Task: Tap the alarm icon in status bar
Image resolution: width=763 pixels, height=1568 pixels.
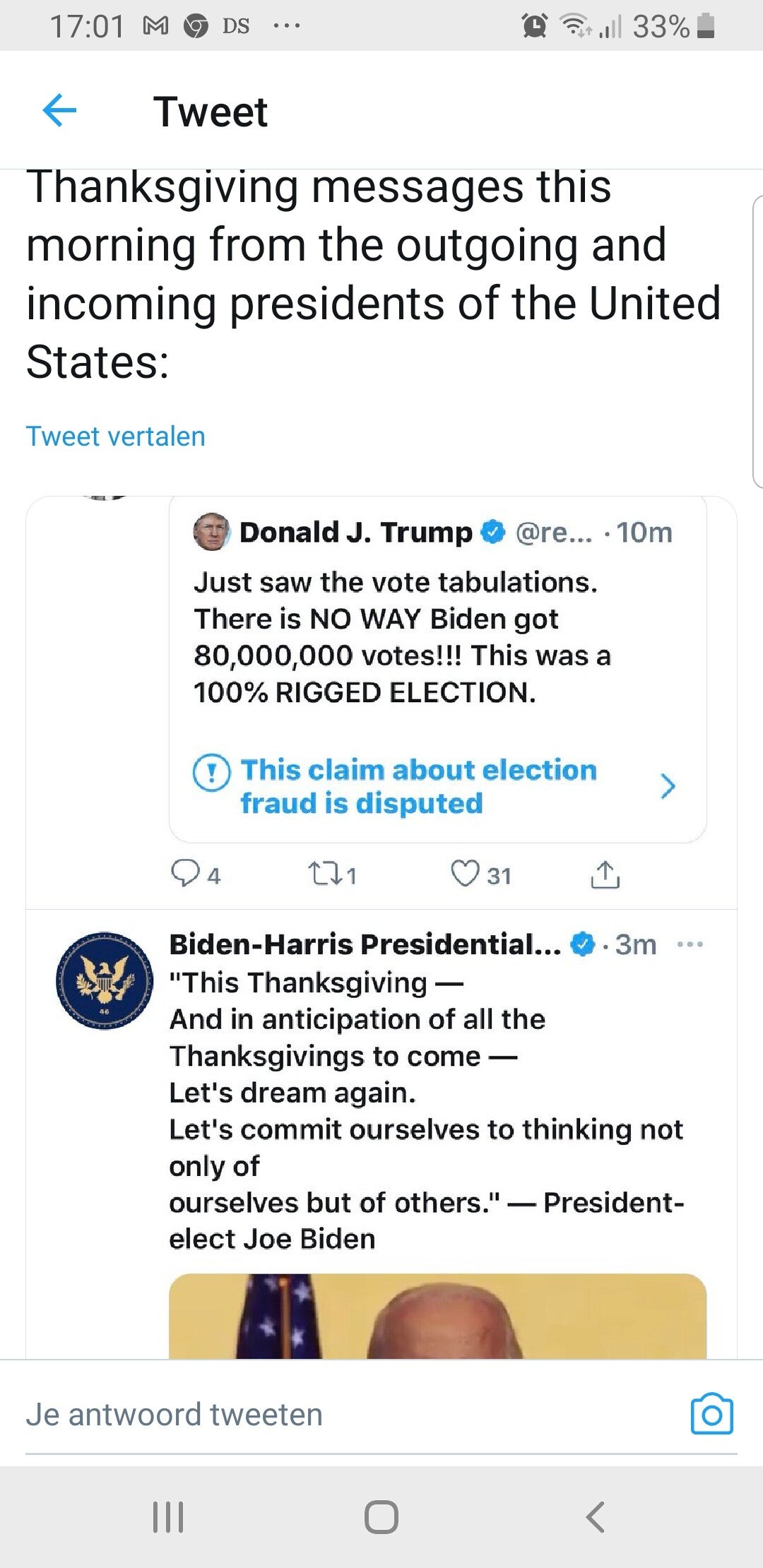Action: [535, 26]
